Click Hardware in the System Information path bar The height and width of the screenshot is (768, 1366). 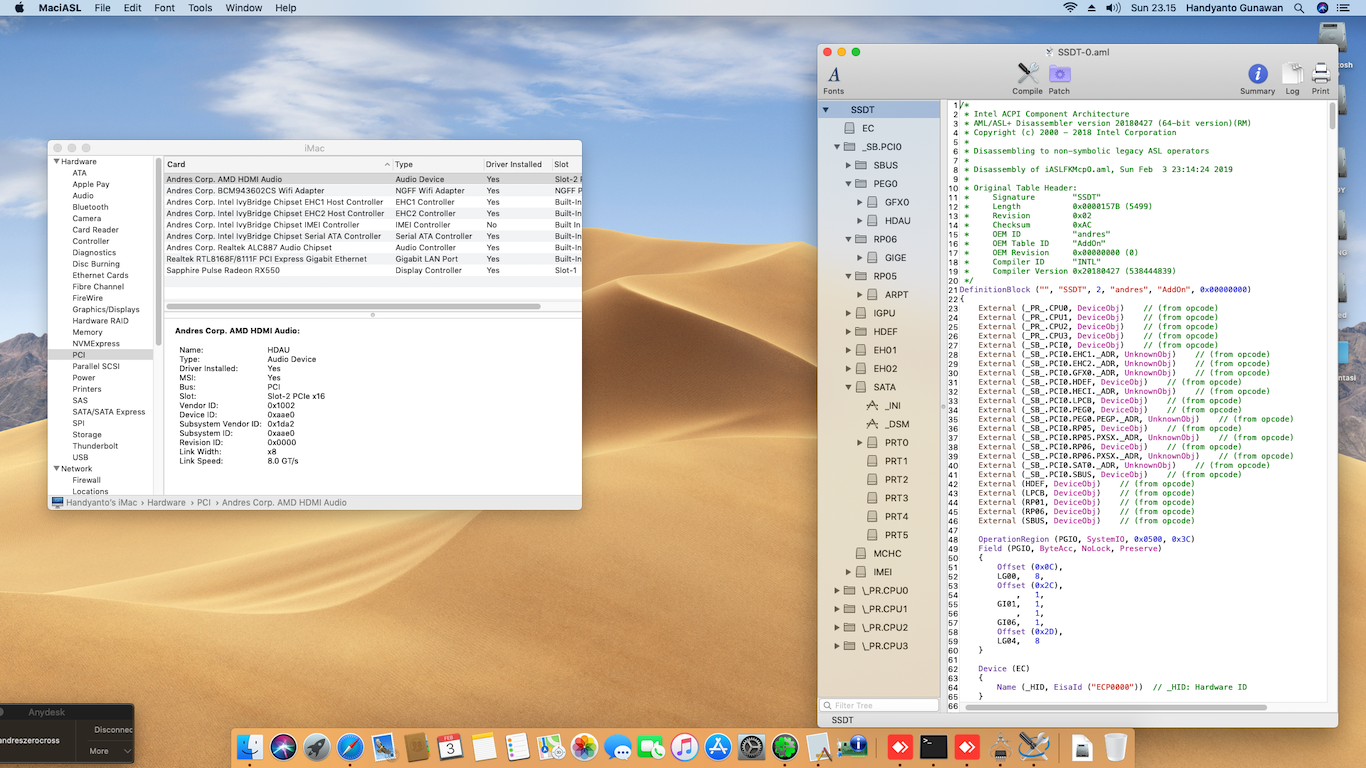[x=167, y=502]
